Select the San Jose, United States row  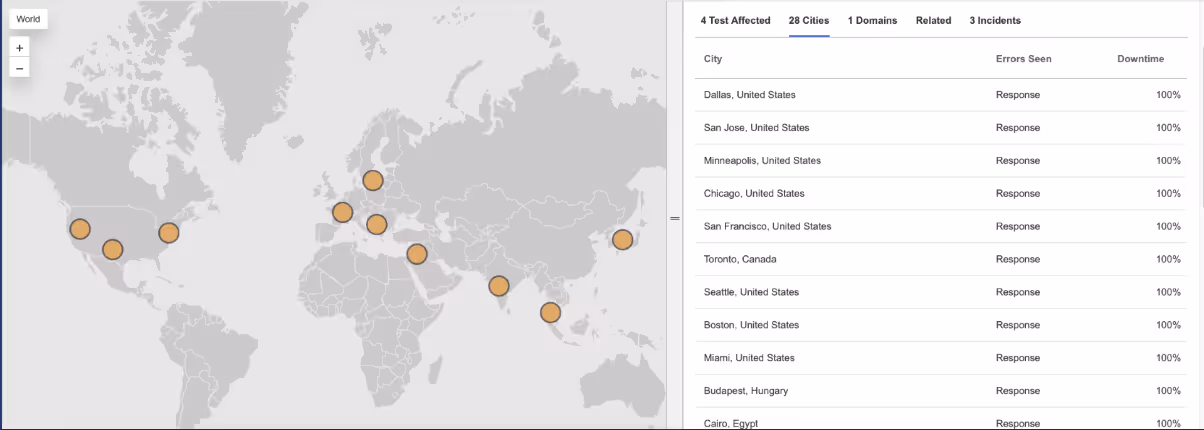point(941,128)
